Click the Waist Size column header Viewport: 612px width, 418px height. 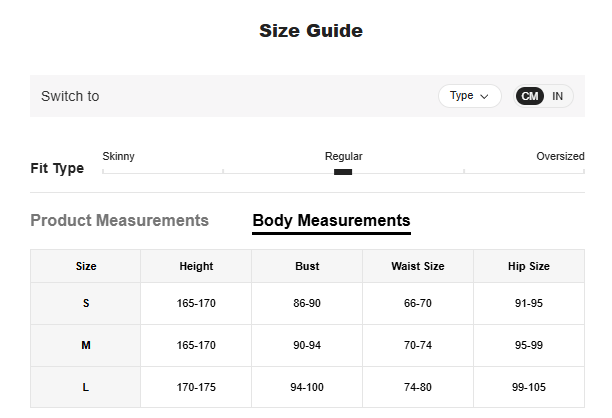click(x=418, y=266)
